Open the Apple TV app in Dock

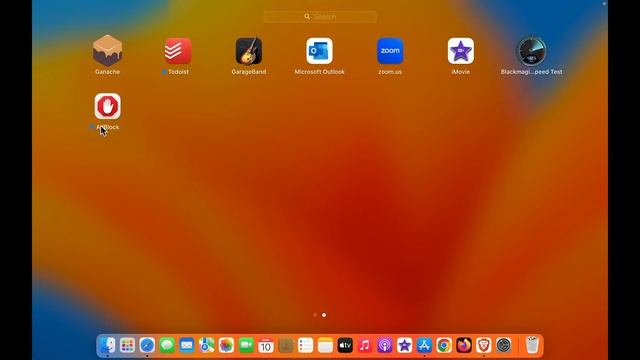coord(345,345)
